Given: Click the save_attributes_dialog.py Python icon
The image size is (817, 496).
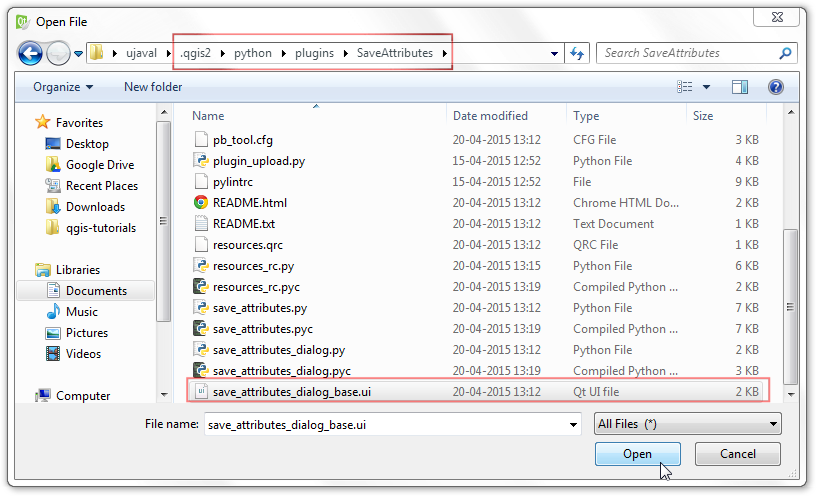Looking at the screenshot, I should tap(201, 350).
